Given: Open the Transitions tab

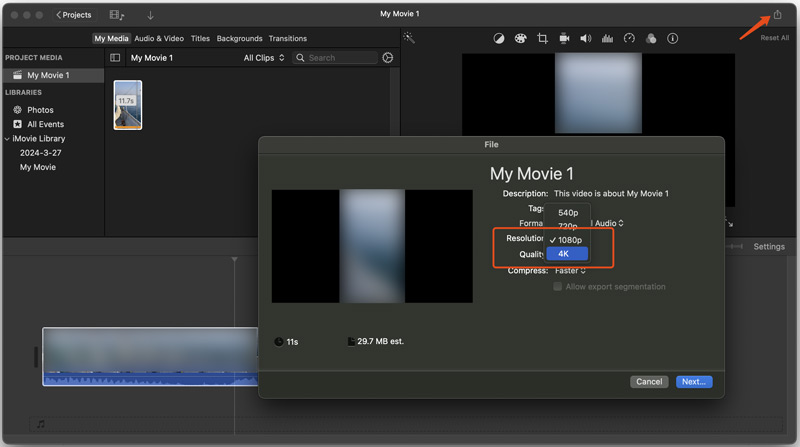Looking at the screenshot, I should click(x=288, y=38).
